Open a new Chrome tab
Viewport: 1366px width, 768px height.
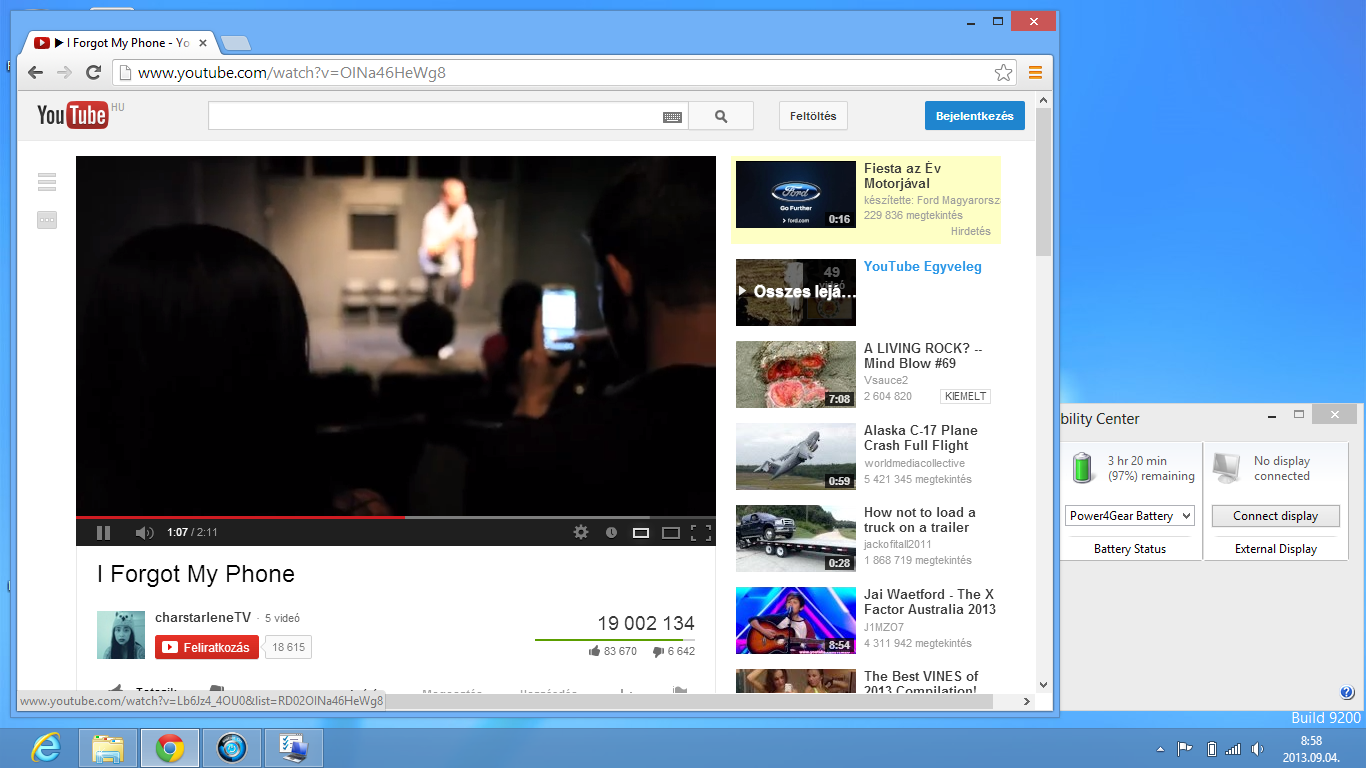click(236, 43)
